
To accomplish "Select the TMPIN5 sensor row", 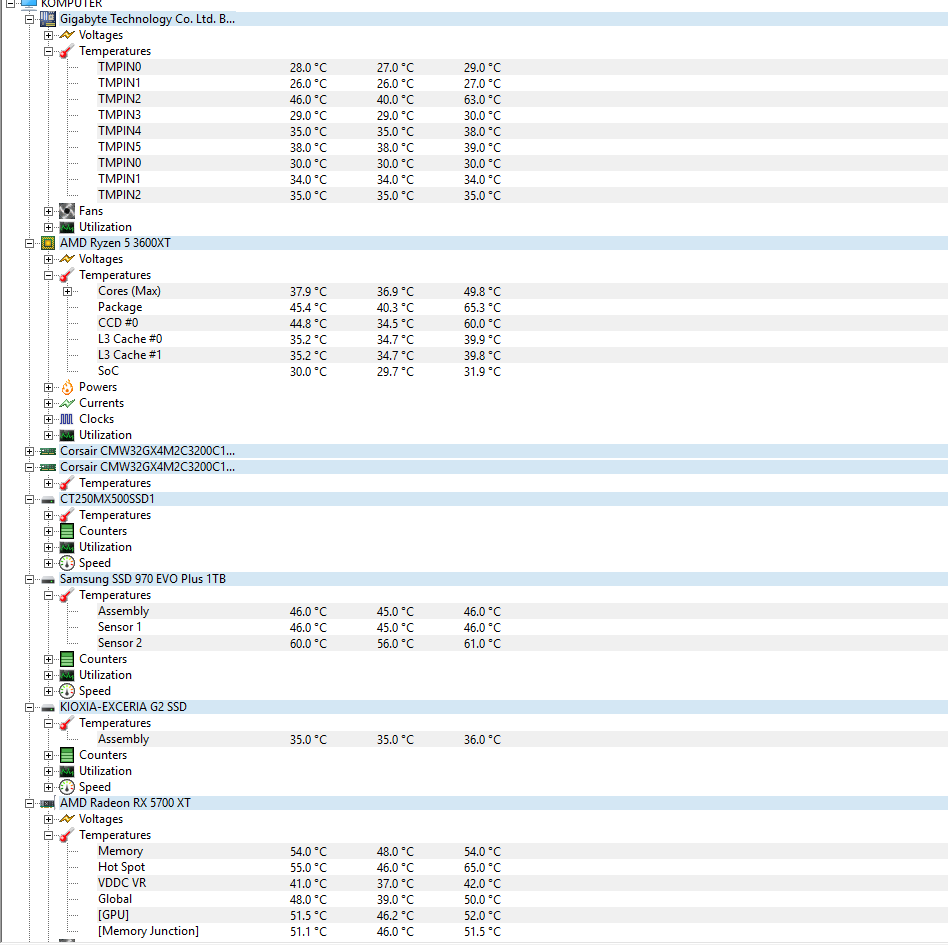I will click(119, 147).
